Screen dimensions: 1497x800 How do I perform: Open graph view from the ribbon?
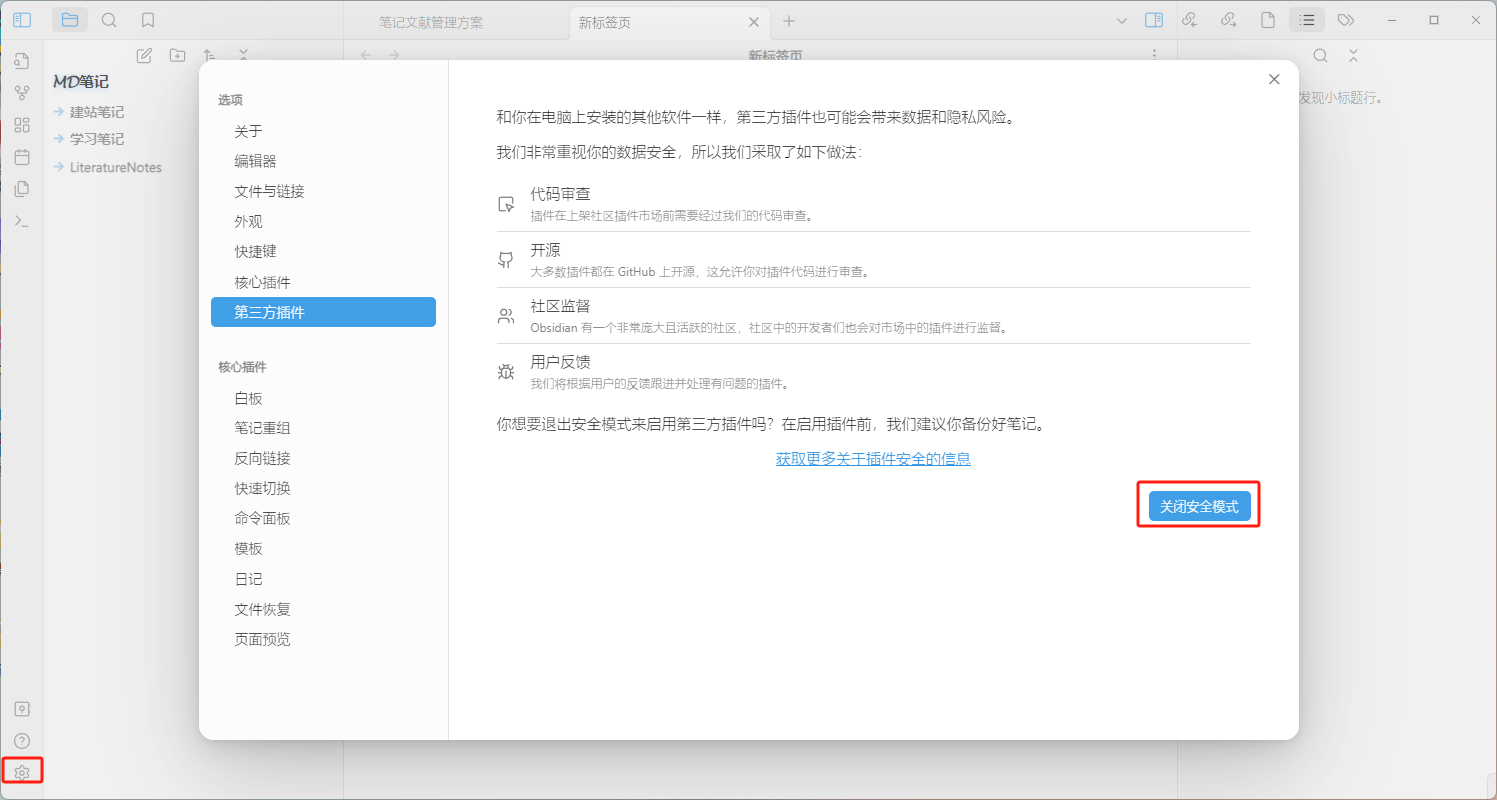pos(22,94)
